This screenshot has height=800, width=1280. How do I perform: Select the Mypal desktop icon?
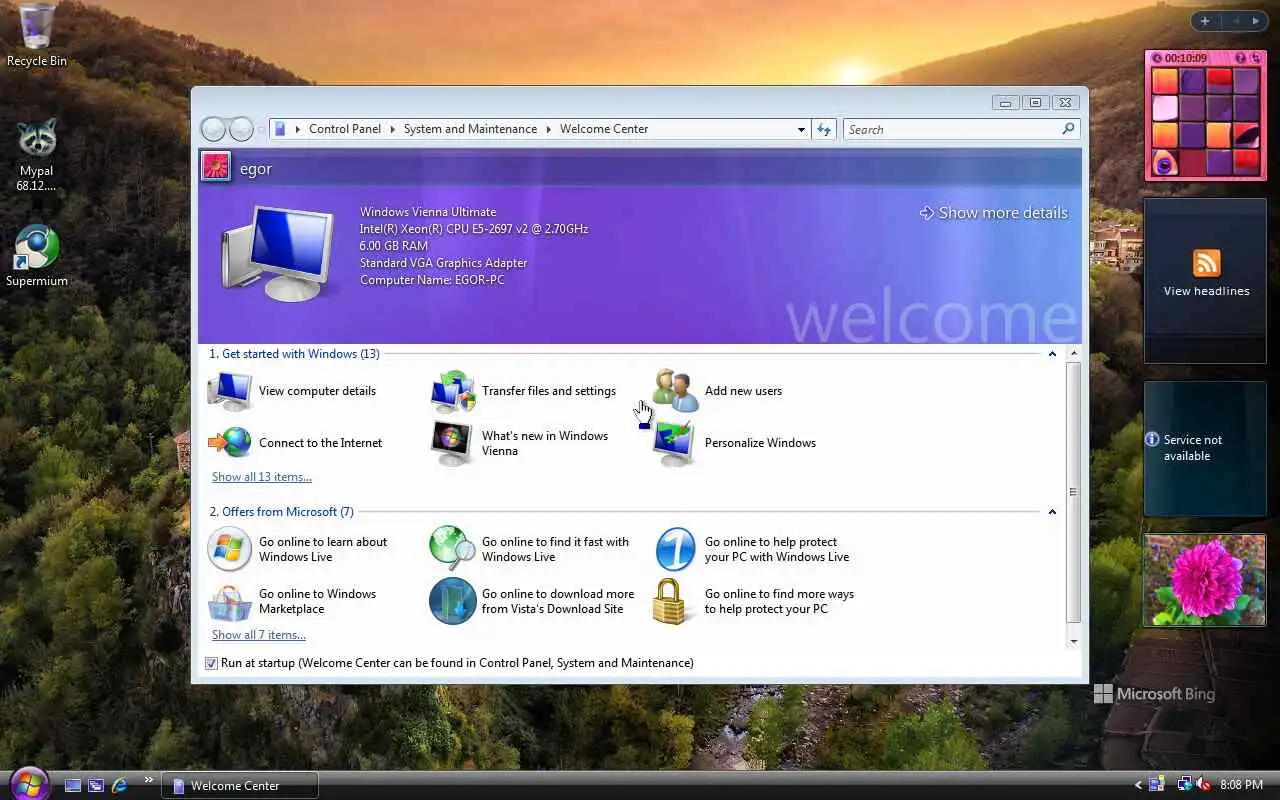(36, 155)
